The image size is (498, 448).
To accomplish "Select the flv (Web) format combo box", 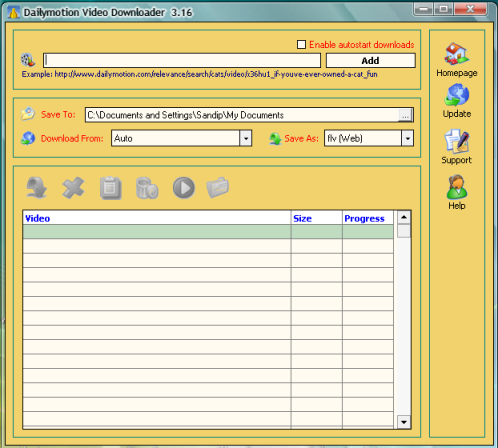I will click(x=369, y=138).
